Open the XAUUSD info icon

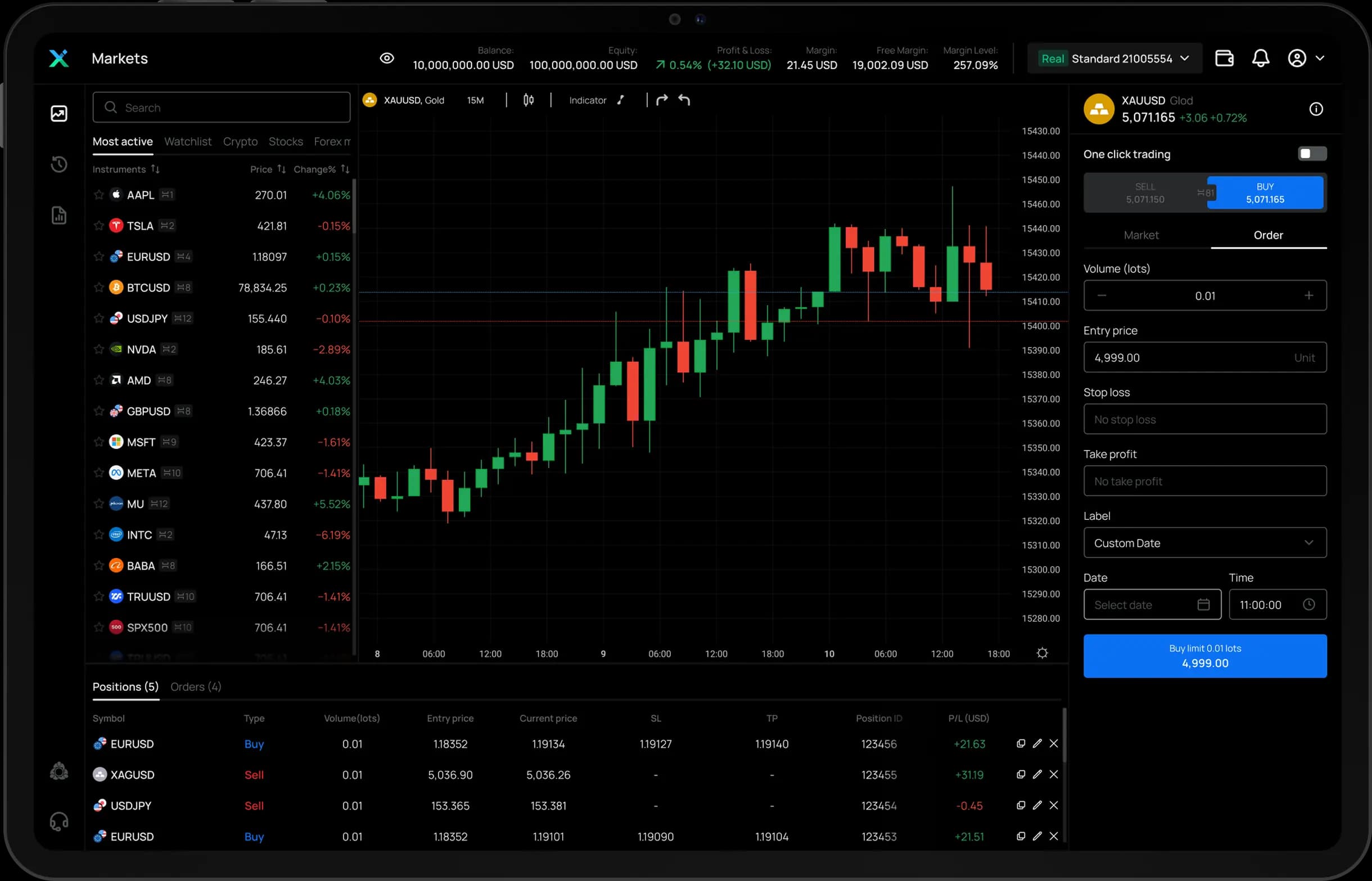(1316, 109)
